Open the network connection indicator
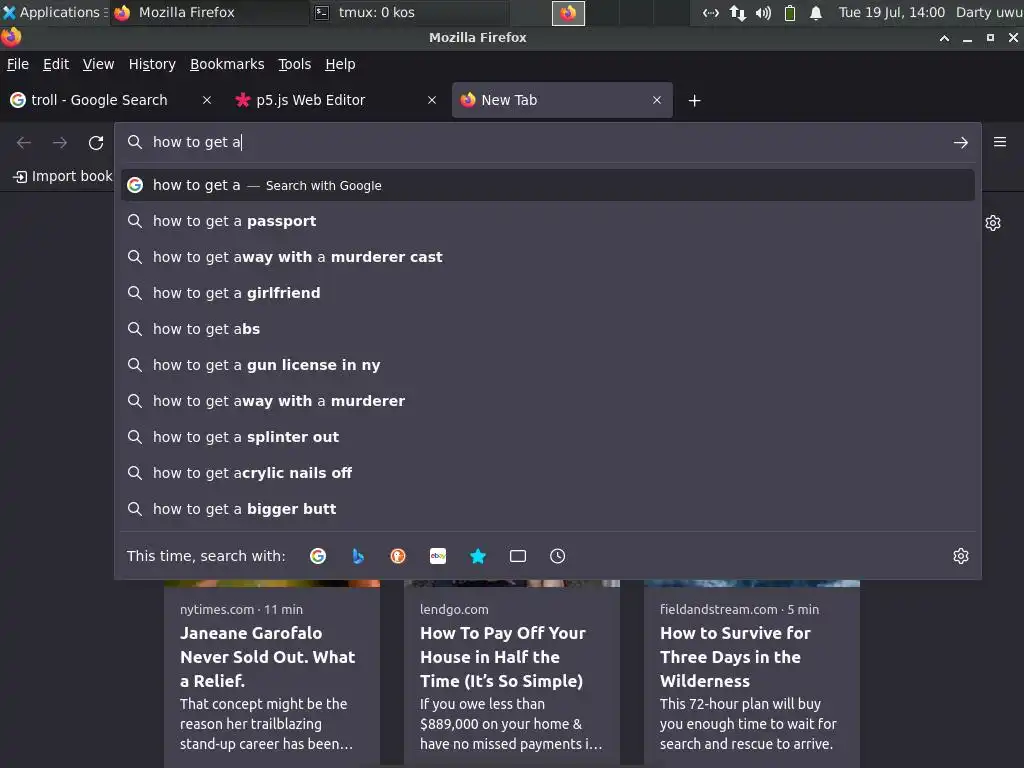This screenshot has width=1024, height=768. [x=738, y=12]
